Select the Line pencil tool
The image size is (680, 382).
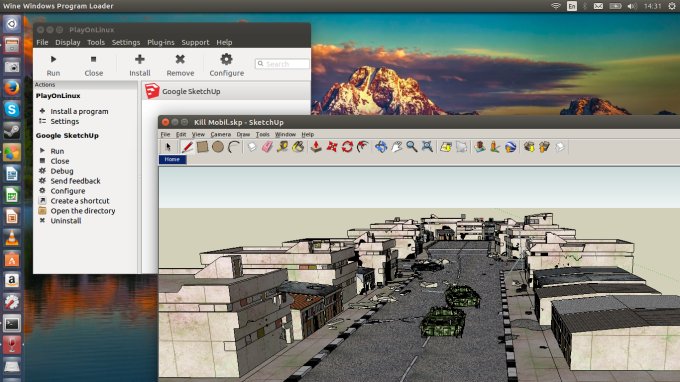(x=187, y=147)
